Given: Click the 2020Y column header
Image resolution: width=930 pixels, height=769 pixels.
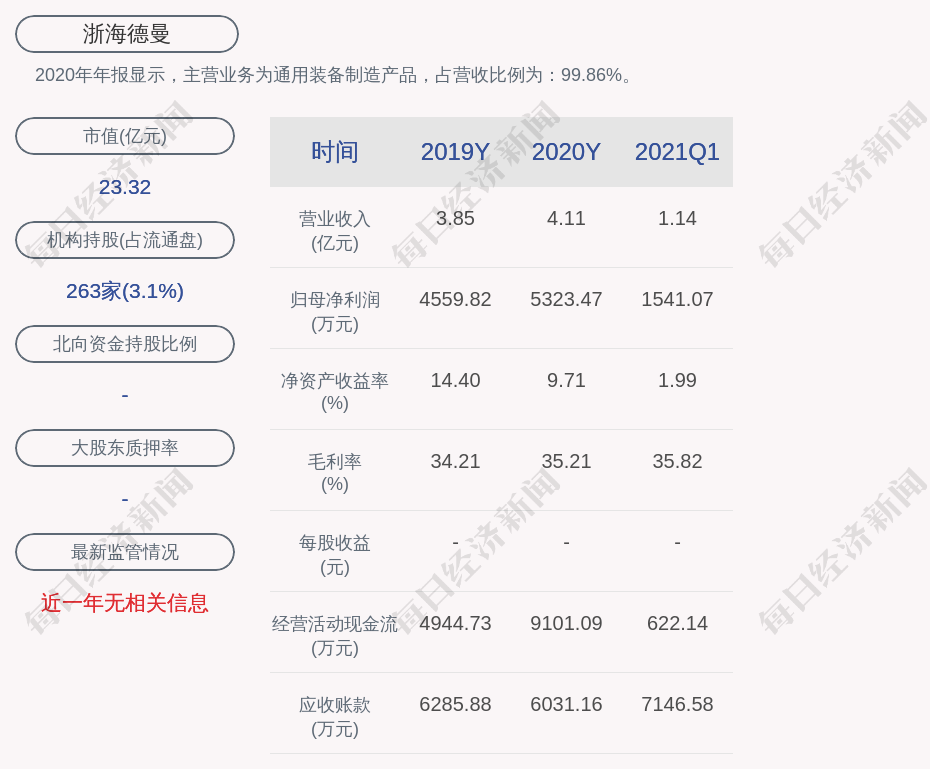Looking at the screenshot, I should 566,152.
